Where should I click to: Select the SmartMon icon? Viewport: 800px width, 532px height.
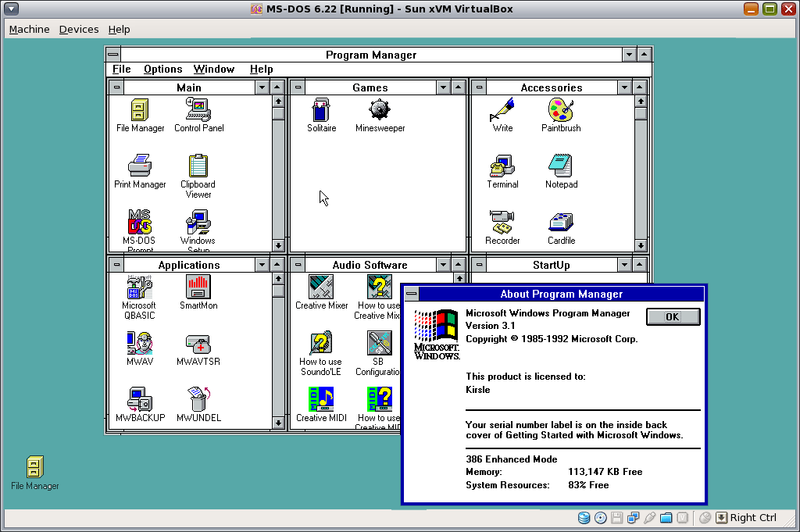pyautogui.click(x=198, y=292)
